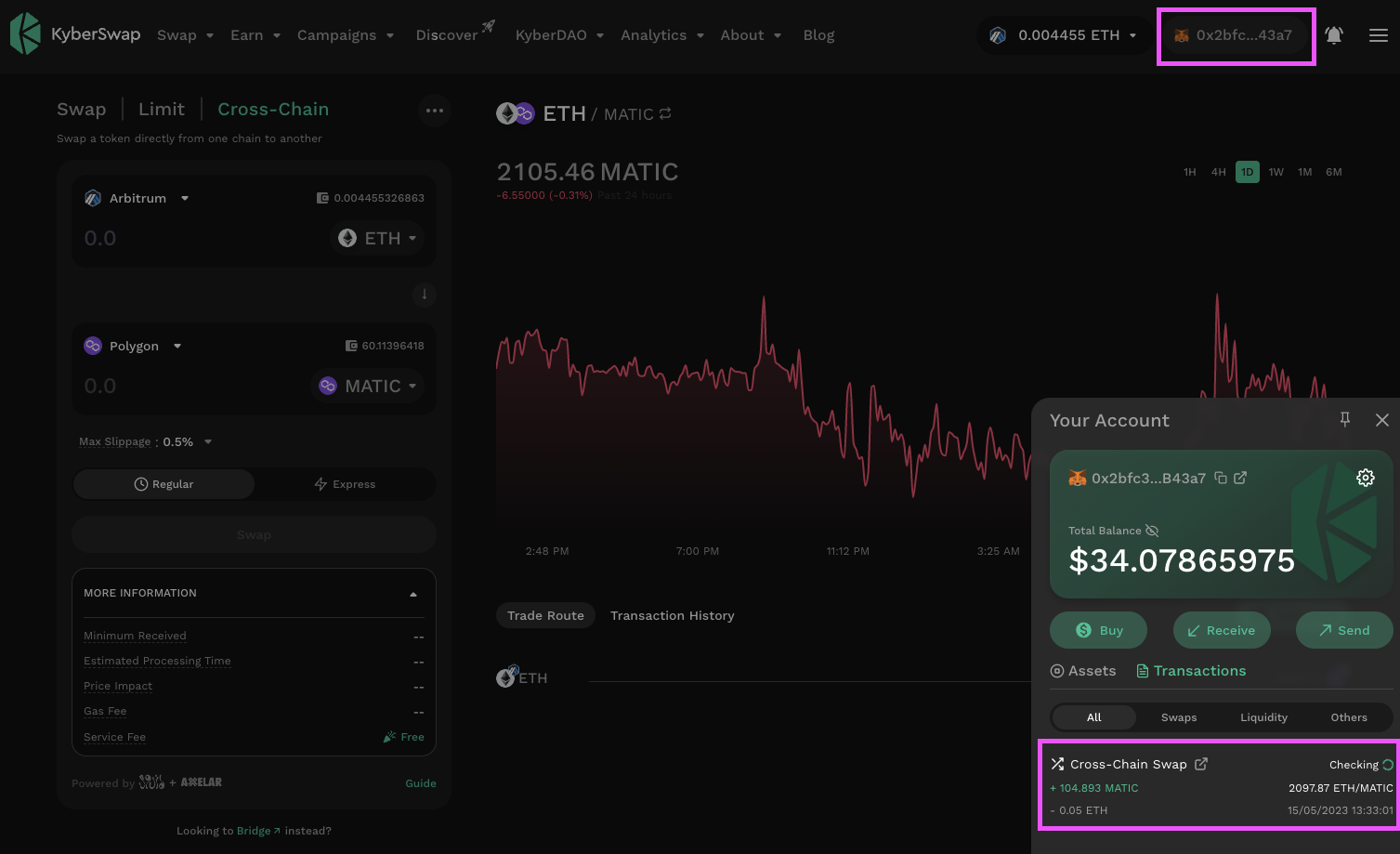
Task: Click the Send button
Action: [1343, 630]
